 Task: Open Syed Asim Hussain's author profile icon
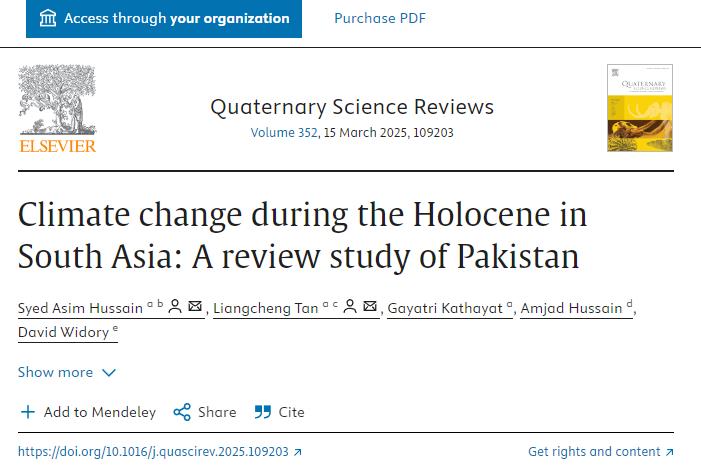[174, 307]
